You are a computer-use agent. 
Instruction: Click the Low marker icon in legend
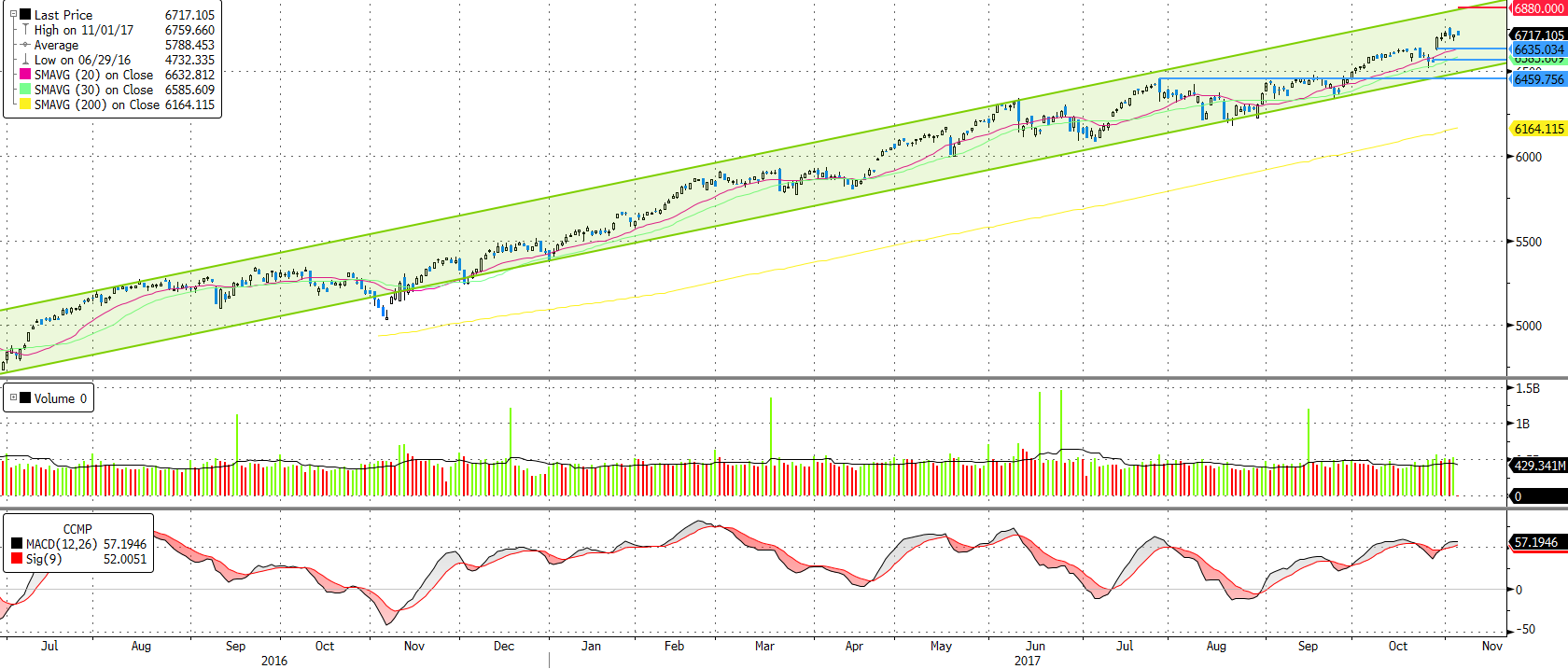[25, 60]
